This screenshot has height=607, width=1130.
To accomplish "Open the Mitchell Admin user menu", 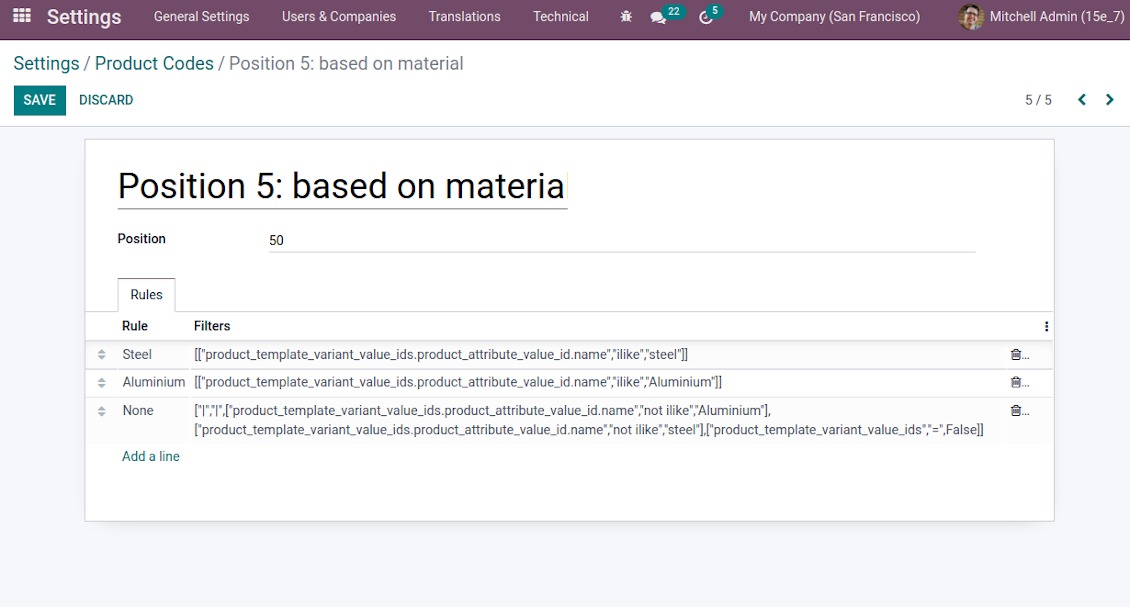I will click(1042, 17).
